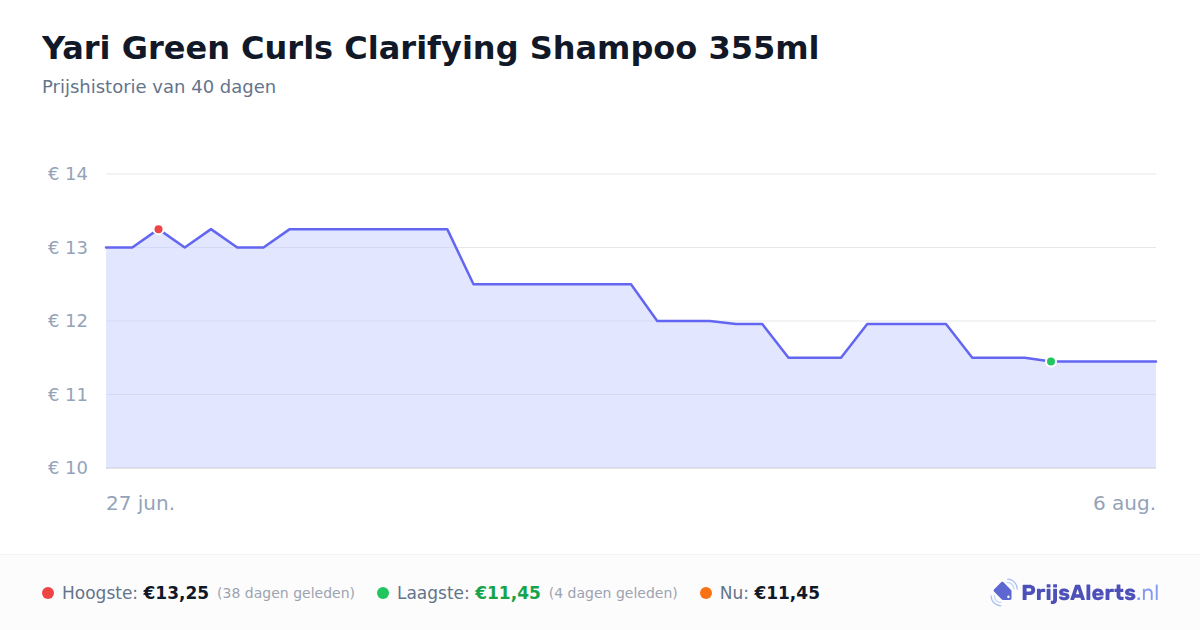Click the highest price value €13,25
Viewport: 1200px width, 630px height.
[x=176, y=593]
